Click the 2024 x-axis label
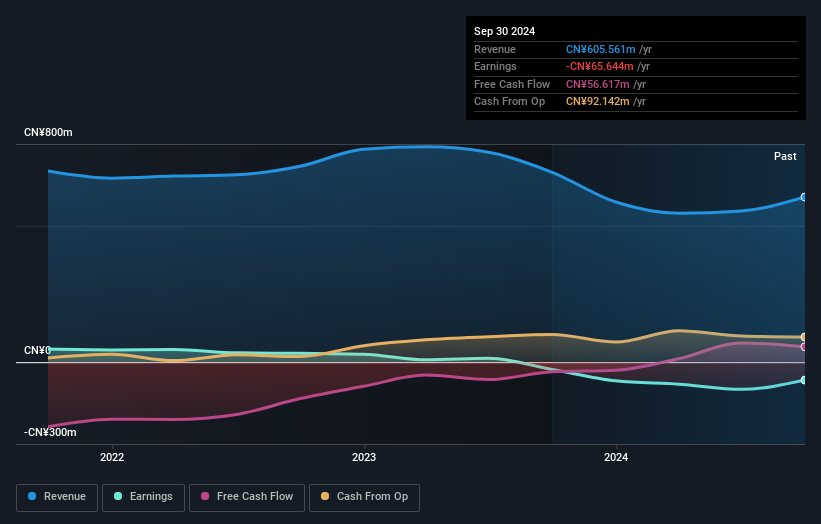Image resolution: width=821 pixels, height=524 pixels. tap(616, 457)
